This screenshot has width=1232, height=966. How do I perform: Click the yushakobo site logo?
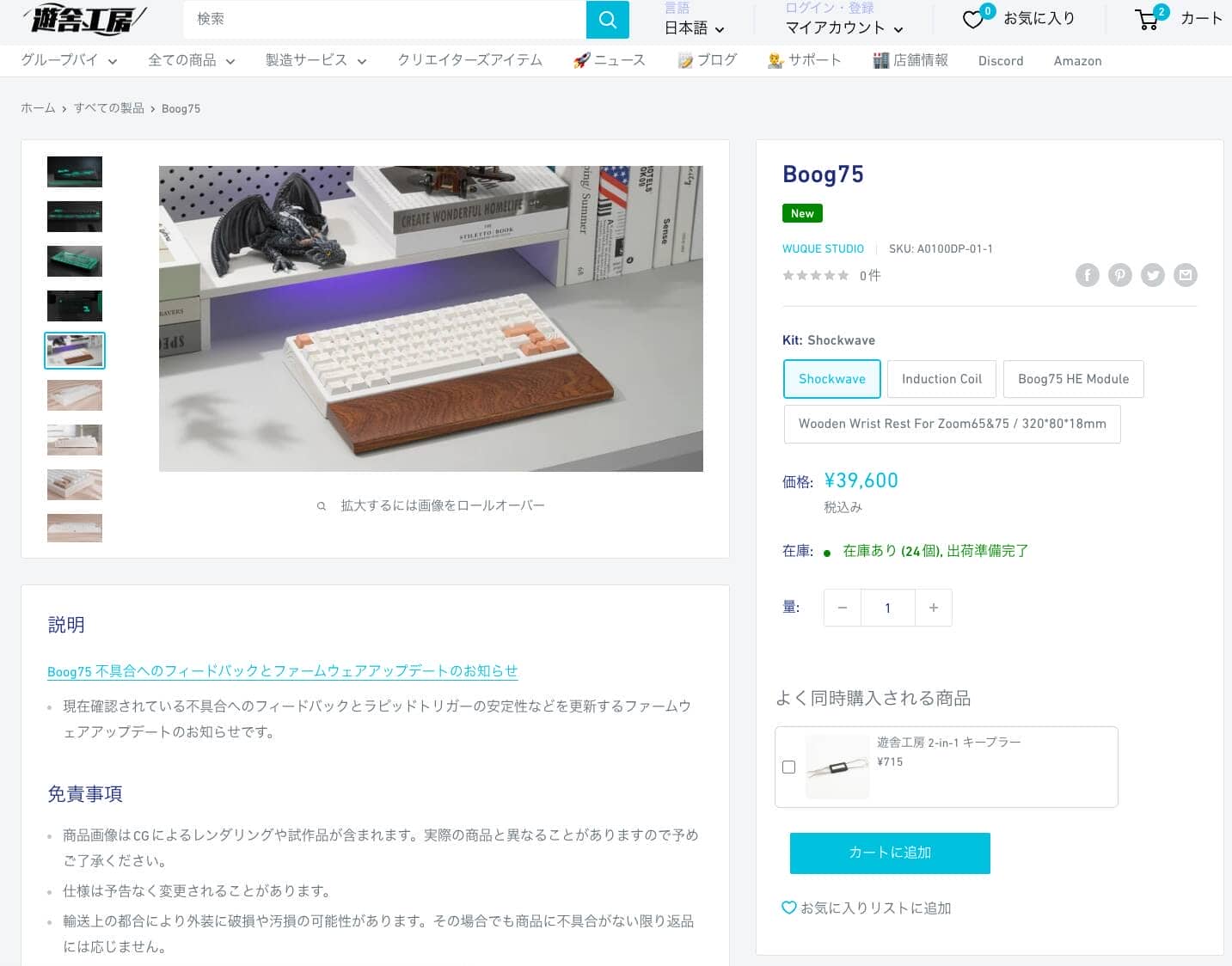pos(84,19)
